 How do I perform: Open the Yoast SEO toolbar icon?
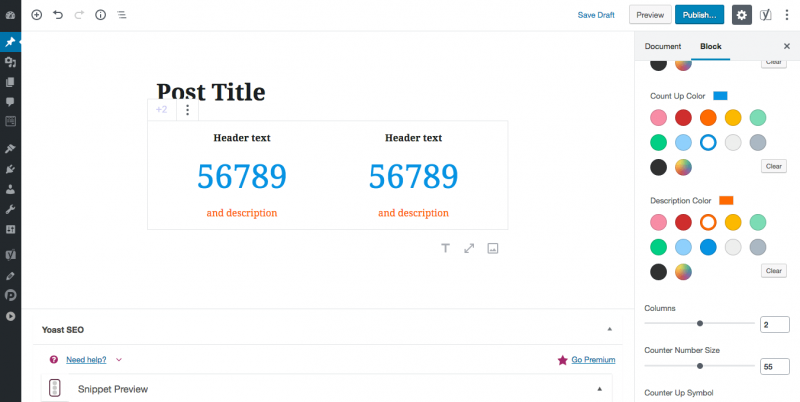point(765,15)
